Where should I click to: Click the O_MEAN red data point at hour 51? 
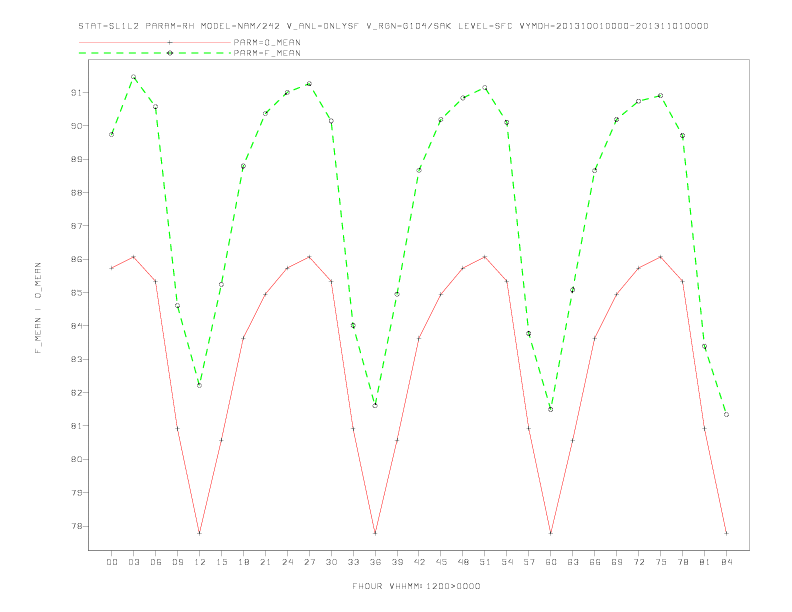point(485,257)
